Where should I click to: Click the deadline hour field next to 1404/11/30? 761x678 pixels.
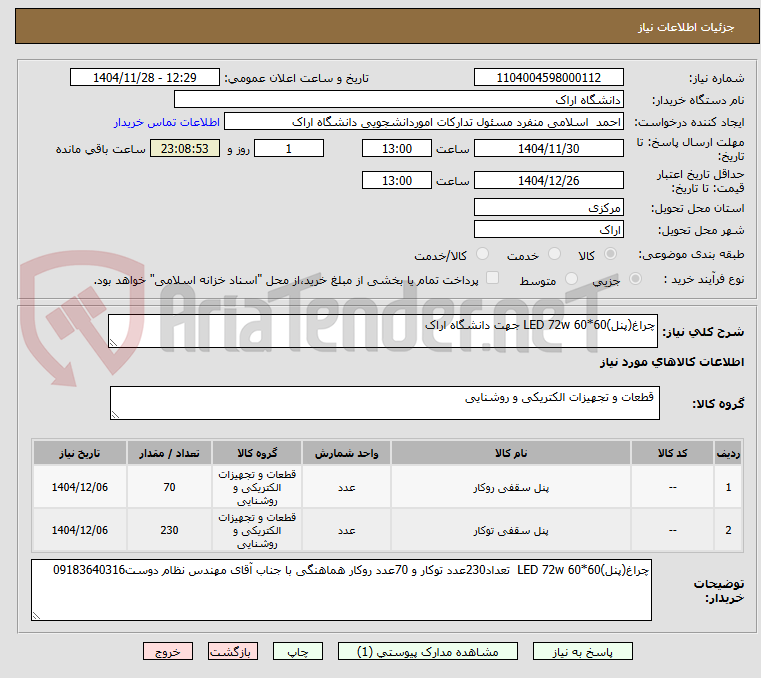[397, 149]
